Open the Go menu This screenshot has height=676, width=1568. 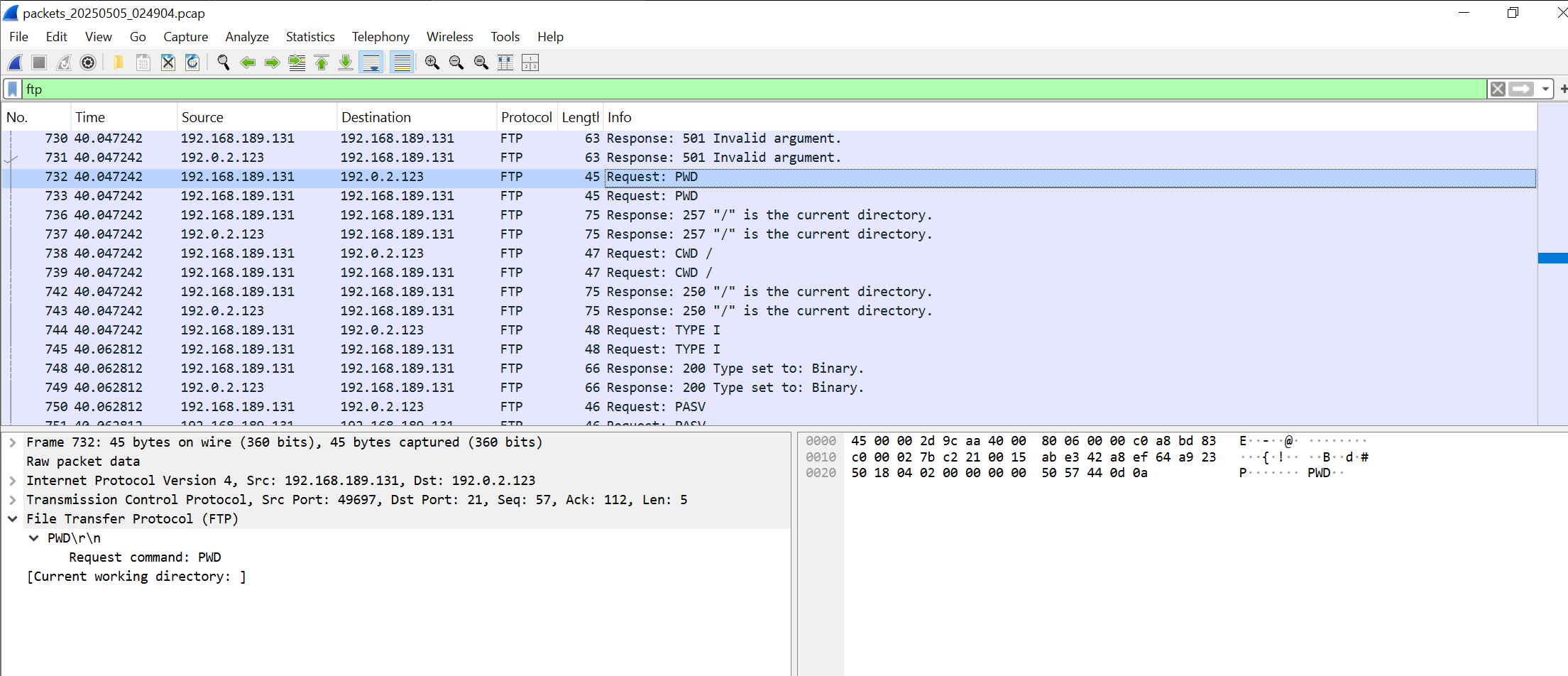[138, 37]
